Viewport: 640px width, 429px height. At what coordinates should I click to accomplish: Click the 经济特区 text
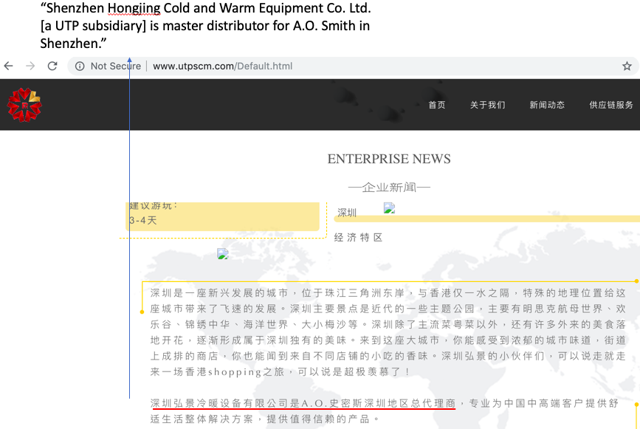[358, 238]
